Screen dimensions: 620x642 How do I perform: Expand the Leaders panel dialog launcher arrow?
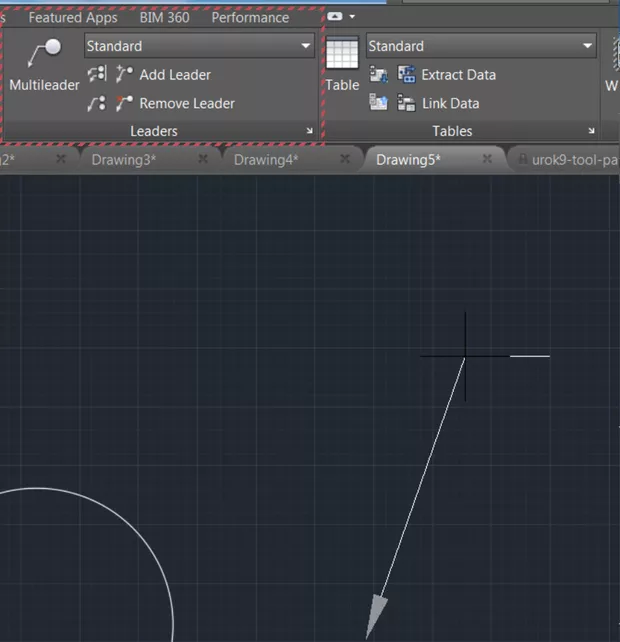[x=309, y=131]
